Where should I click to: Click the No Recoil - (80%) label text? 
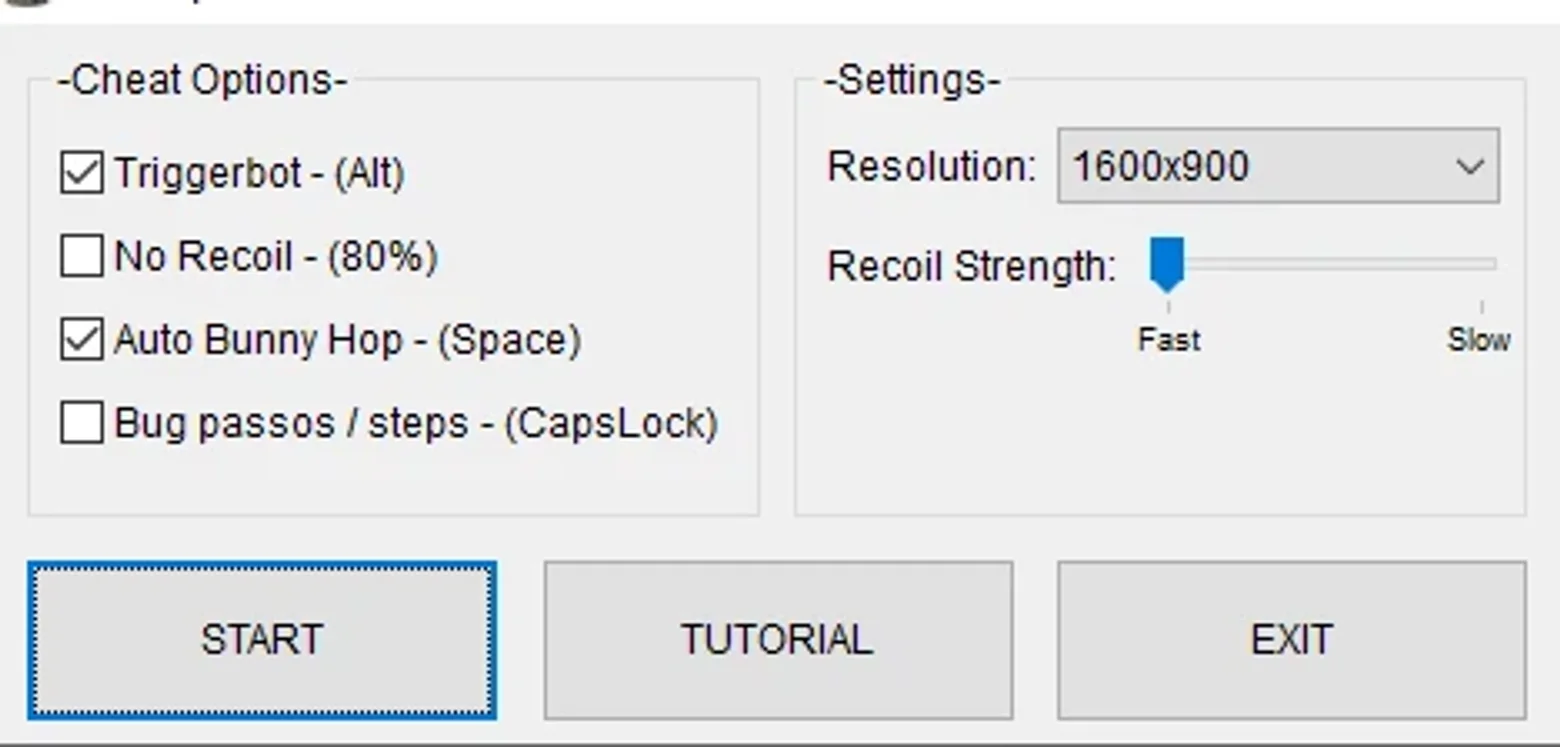(x=276, y=257)
